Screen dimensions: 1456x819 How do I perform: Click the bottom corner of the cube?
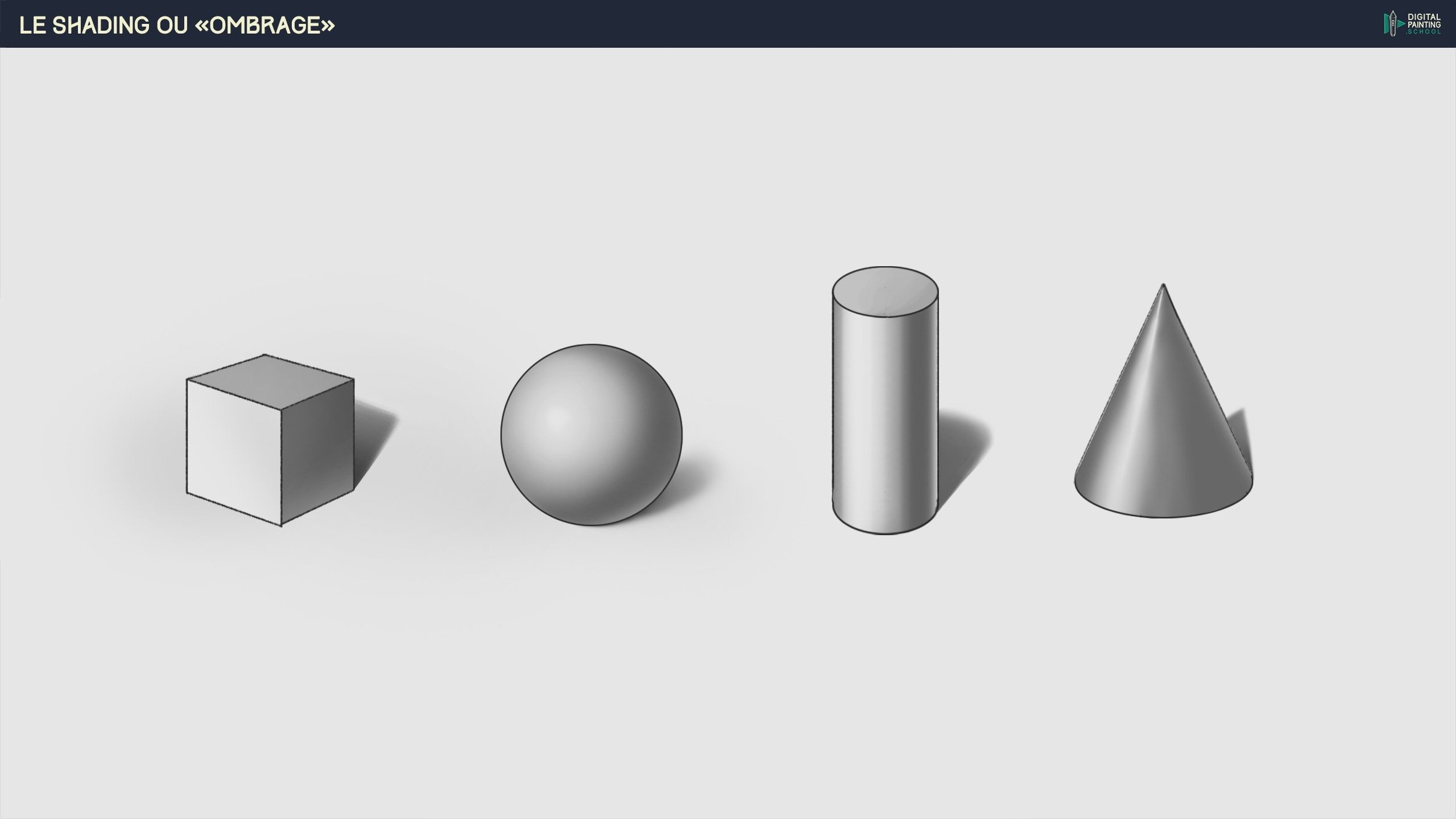(x=281, y=524)
